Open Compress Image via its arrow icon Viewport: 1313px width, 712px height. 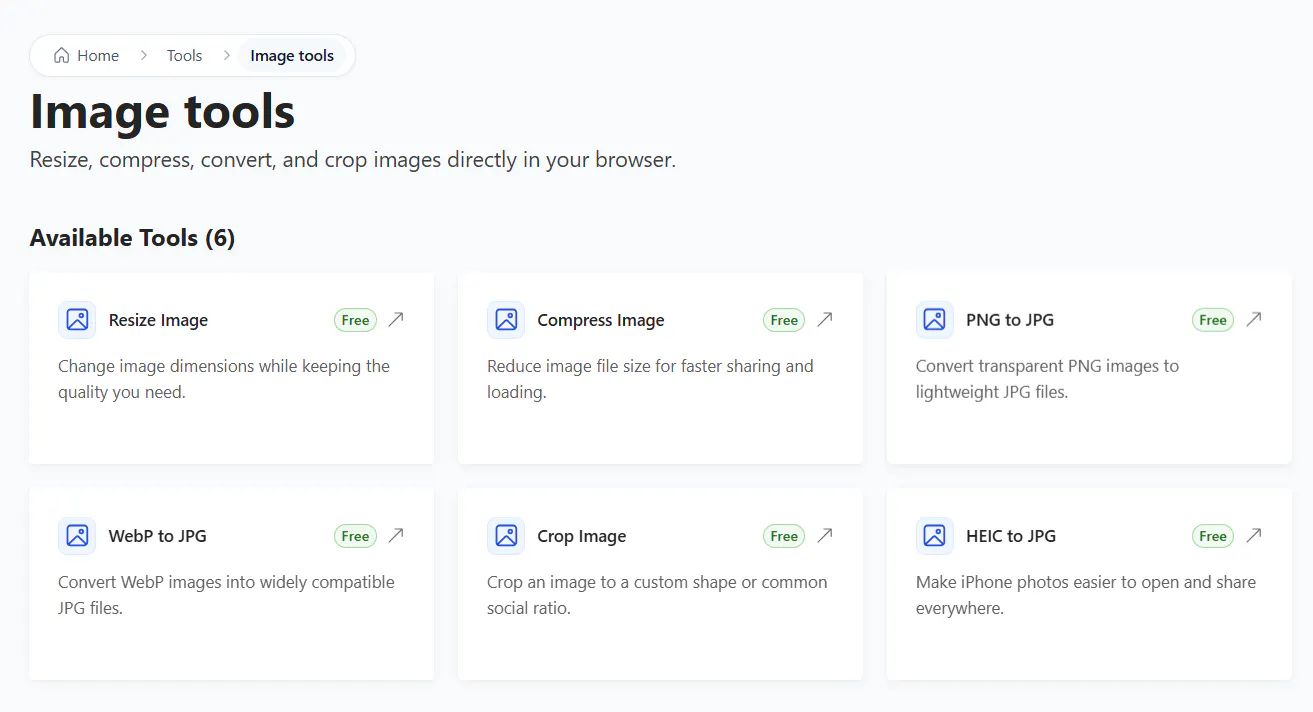point(825,319)
